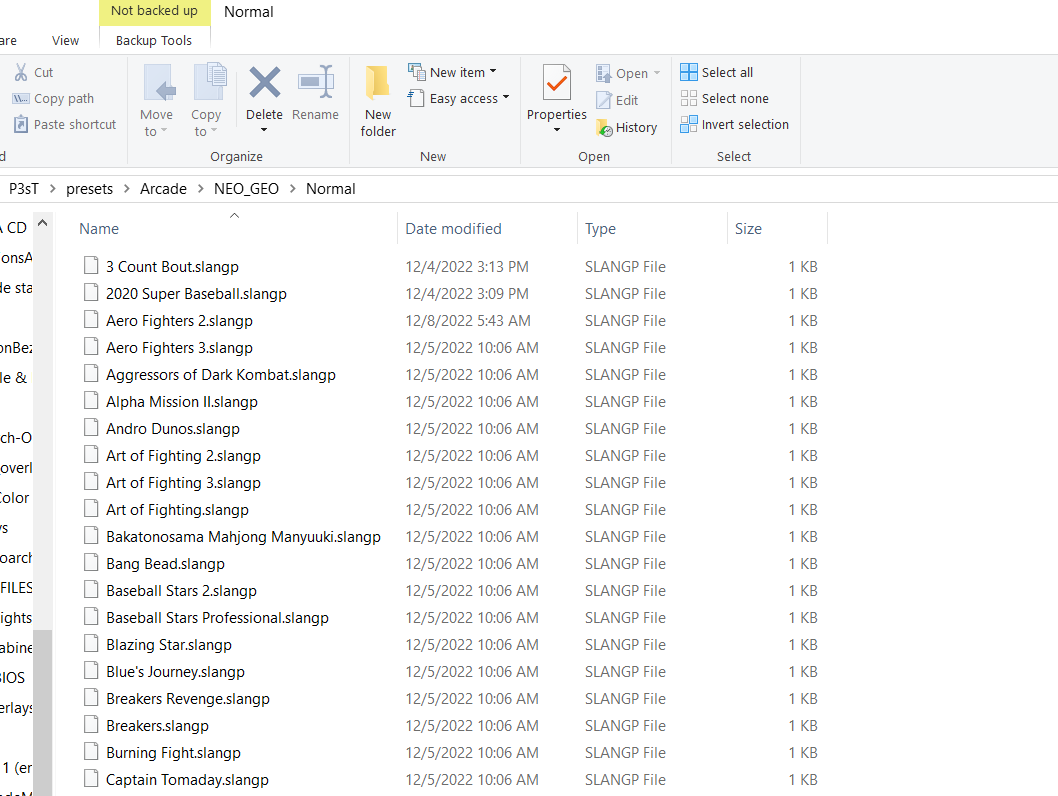Click file icon of Captain Tomaday.slangp
The height and width of the screenshot is (796, 1058).
90,778
